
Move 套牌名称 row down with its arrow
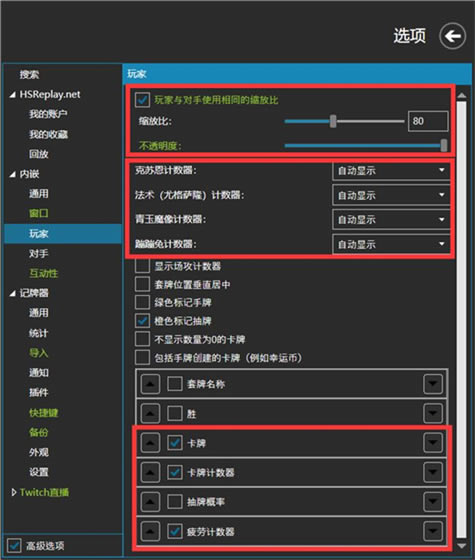tap(433, 384)
